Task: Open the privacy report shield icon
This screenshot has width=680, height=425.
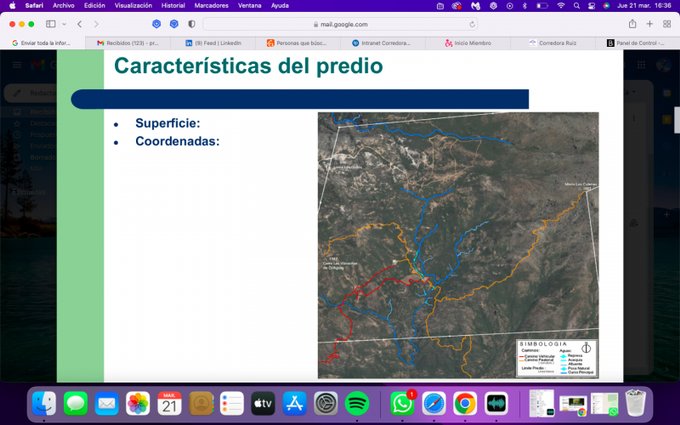Action: [x=191, y=24]
